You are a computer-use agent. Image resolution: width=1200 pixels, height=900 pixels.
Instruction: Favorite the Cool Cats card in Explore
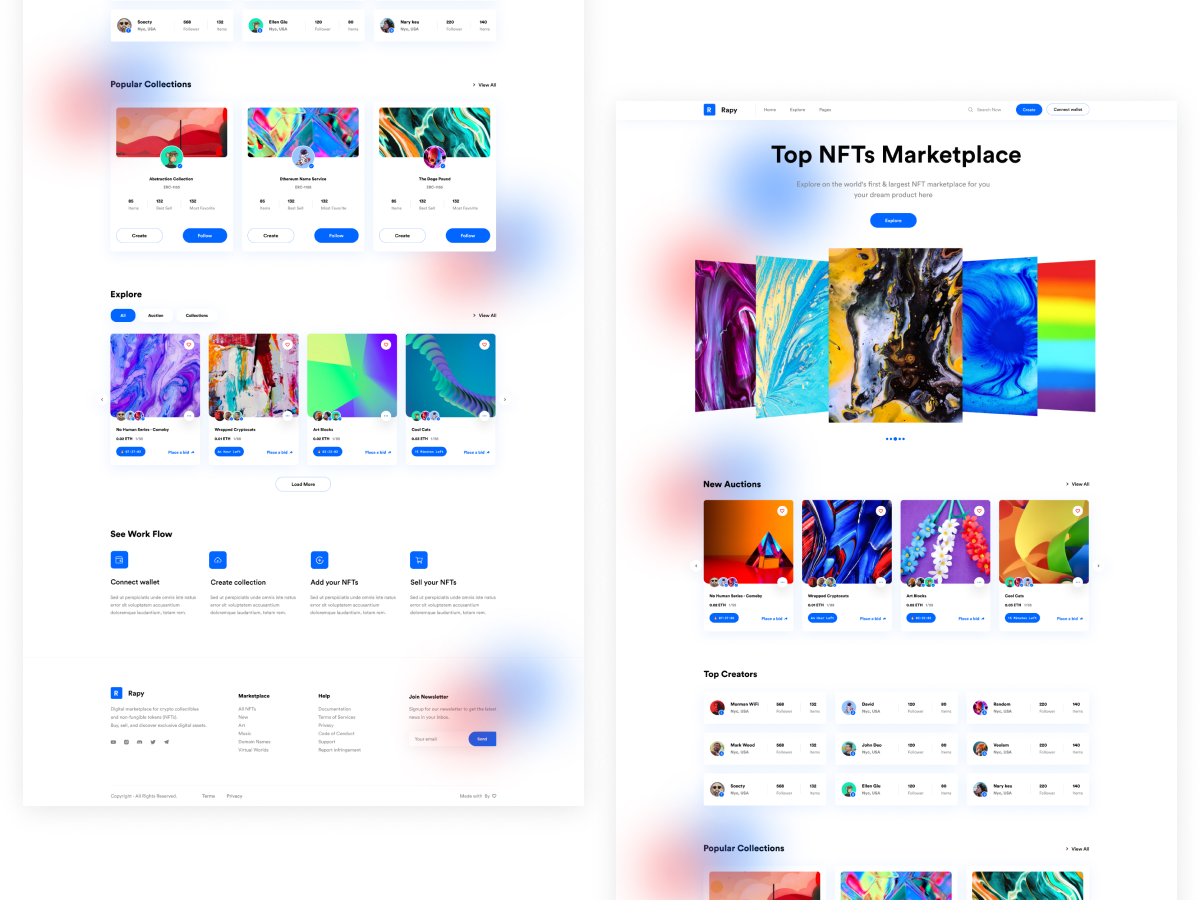pyautogui.click(x=484, y=344)
